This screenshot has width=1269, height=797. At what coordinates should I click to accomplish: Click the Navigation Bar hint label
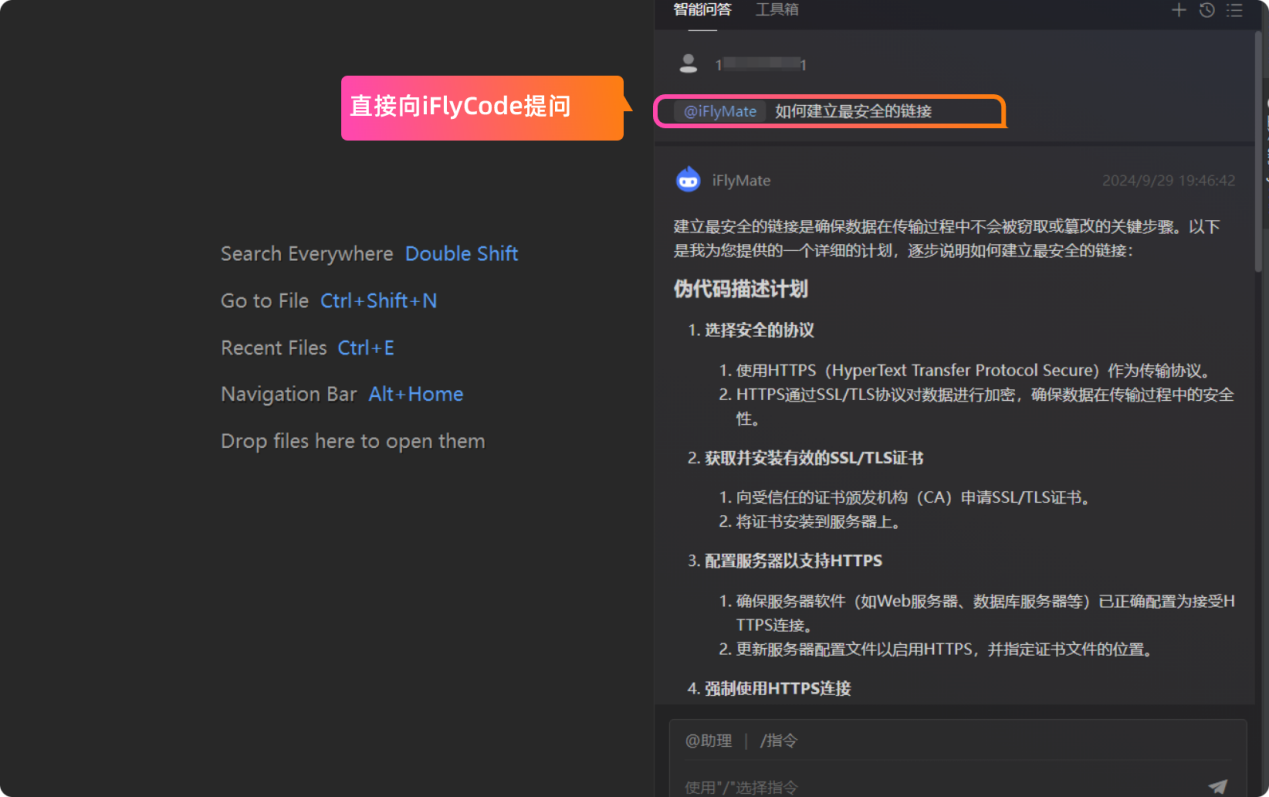click(289, 394)
